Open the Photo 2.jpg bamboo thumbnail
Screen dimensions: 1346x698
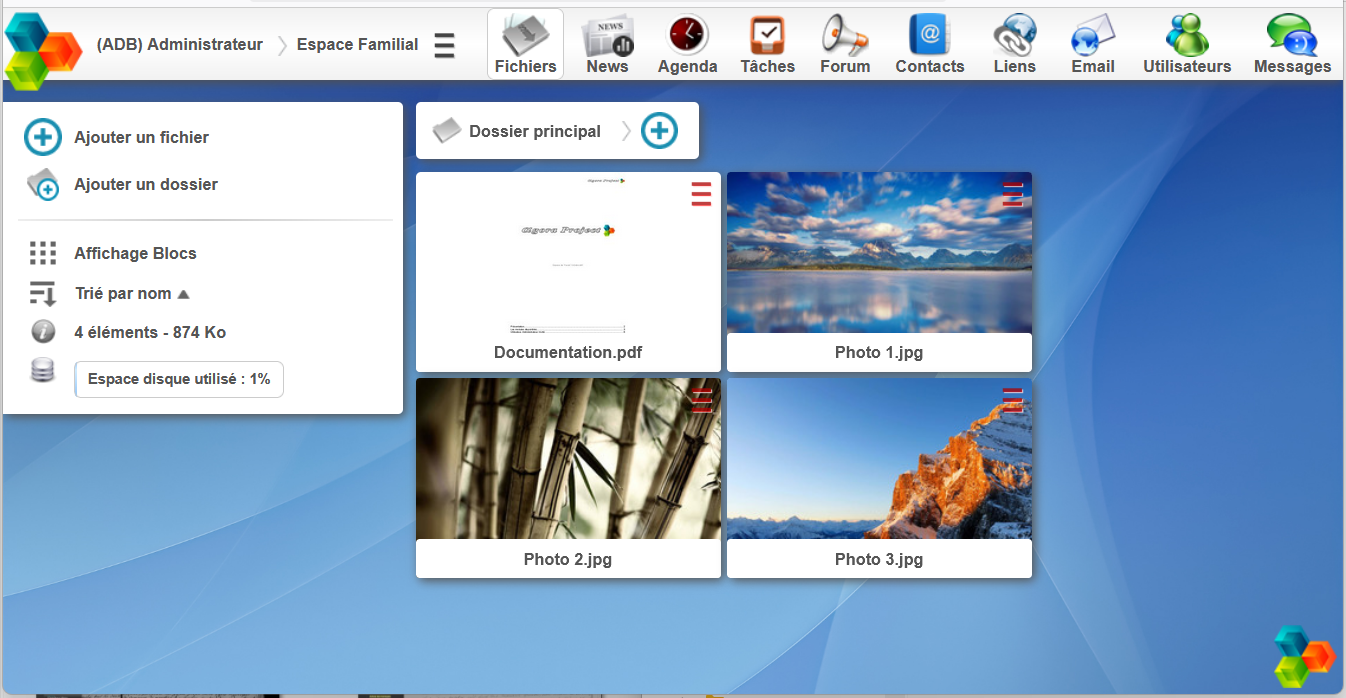pyautogui.click(x=568, y=459)
